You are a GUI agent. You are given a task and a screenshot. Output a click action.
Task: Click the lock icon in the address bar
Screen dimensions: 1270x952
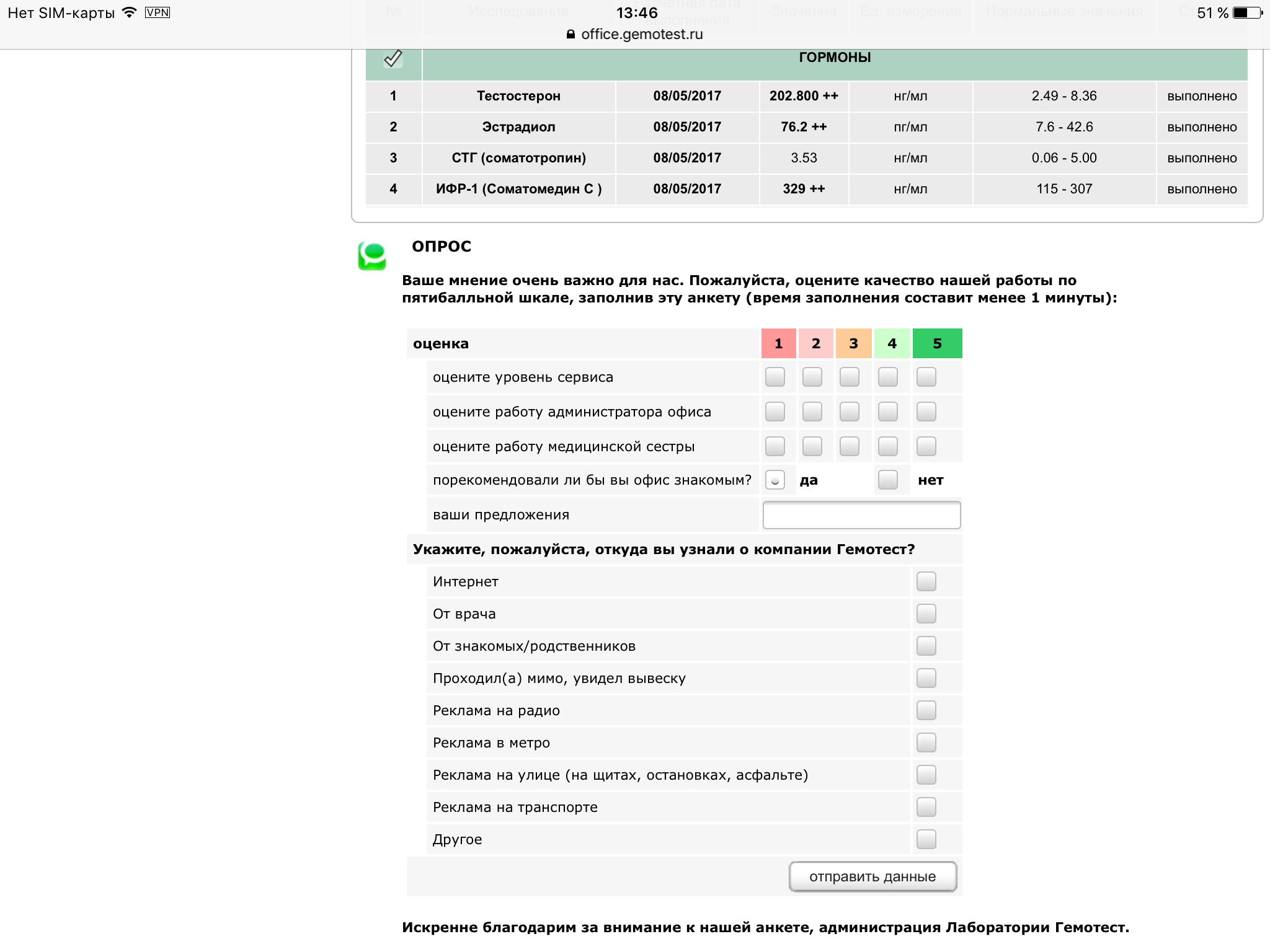569,34
